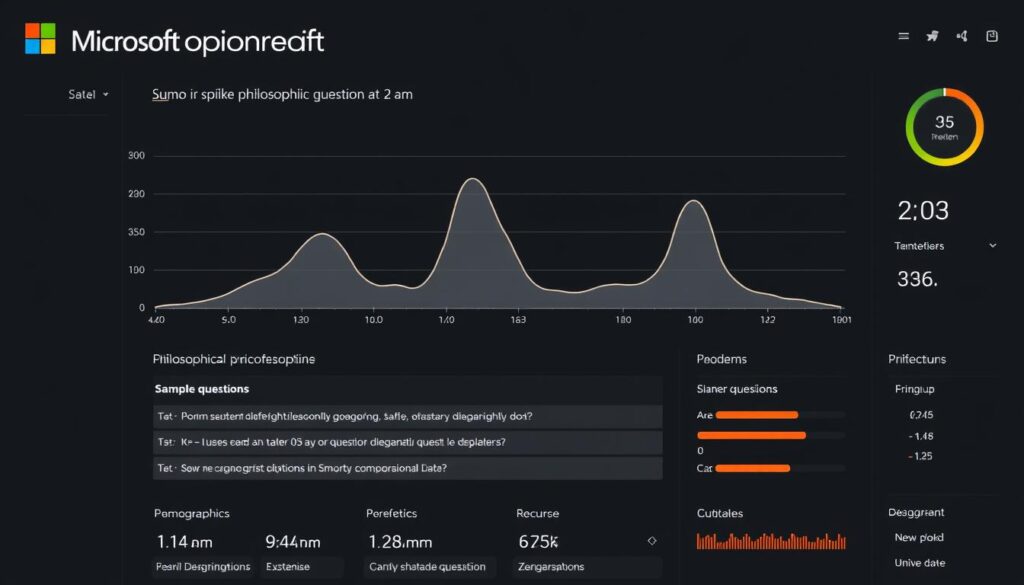Select the third sample question row
The width and height of the screenshot is (1024, 585).
[x=400, y=467]
